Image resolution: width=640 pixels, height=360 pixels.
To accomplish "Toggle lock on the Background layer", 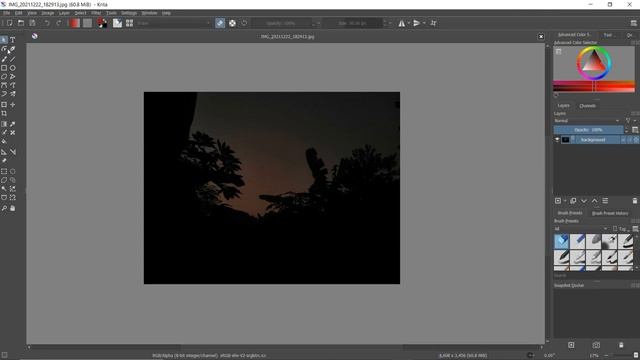I will pyautogui.click(x=623, y=140).
